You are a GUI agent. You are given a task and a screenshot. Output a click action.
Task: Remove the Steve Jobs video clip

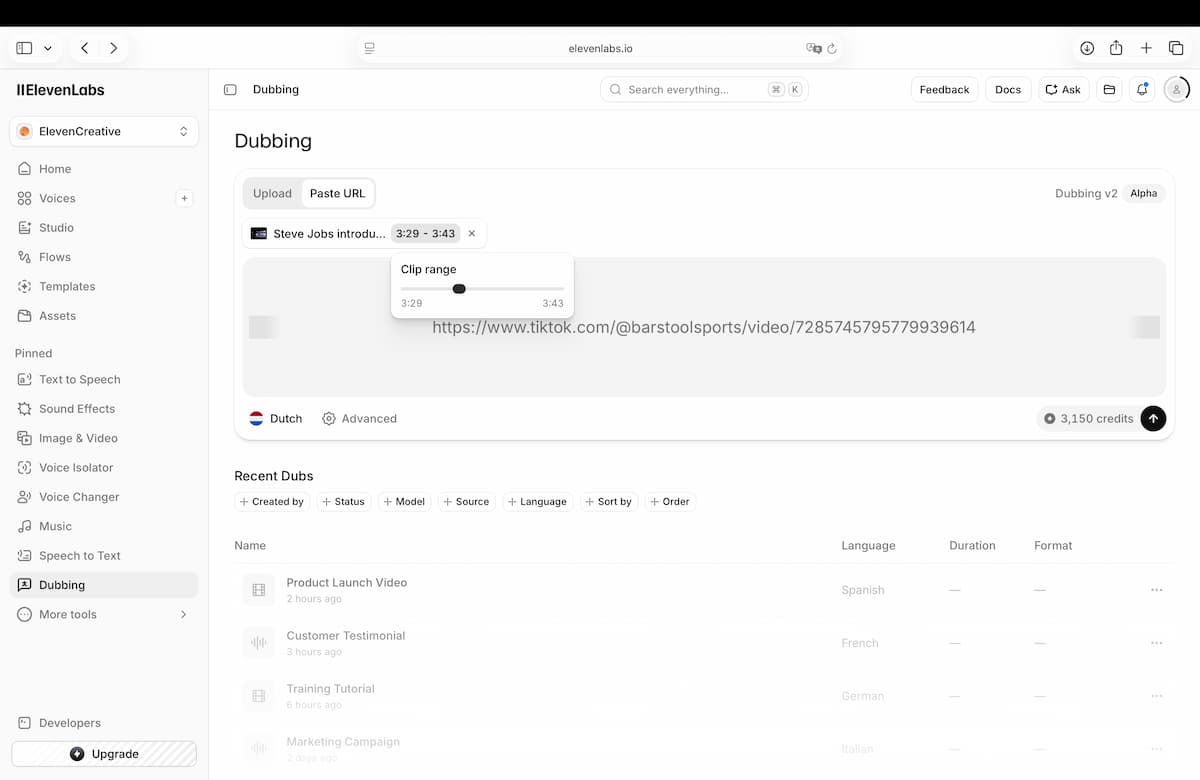click(x=472, y=233)
